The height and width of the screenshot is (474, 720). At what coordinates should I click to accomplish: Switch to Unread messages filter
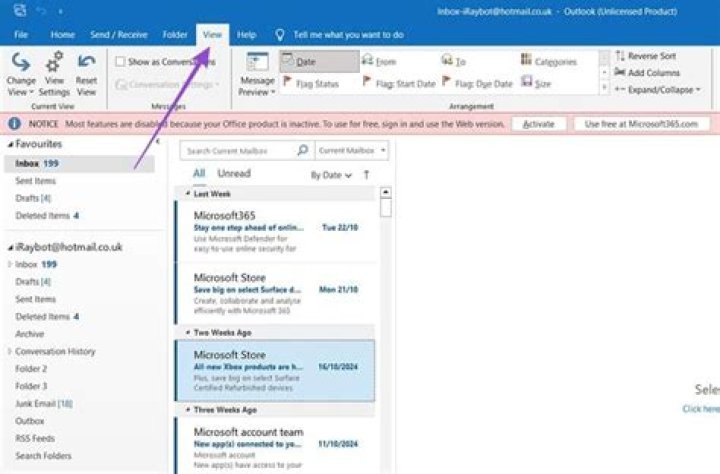tap(234, 174)
